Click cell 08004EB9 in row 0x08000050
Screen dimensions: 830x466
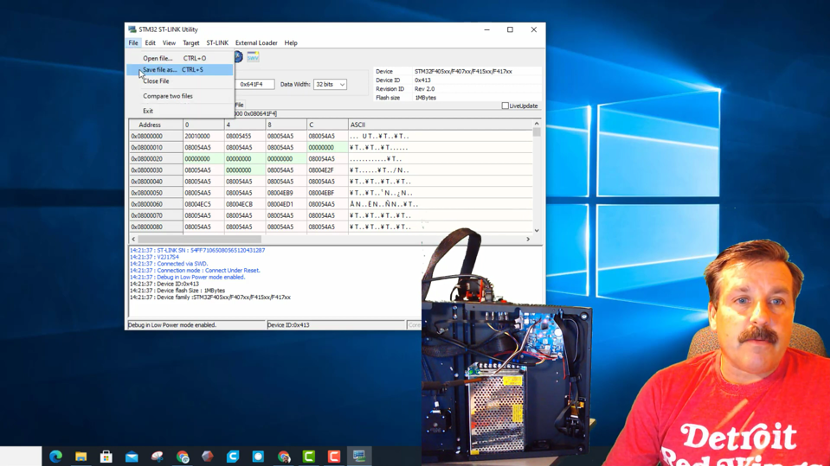point(286,193)
